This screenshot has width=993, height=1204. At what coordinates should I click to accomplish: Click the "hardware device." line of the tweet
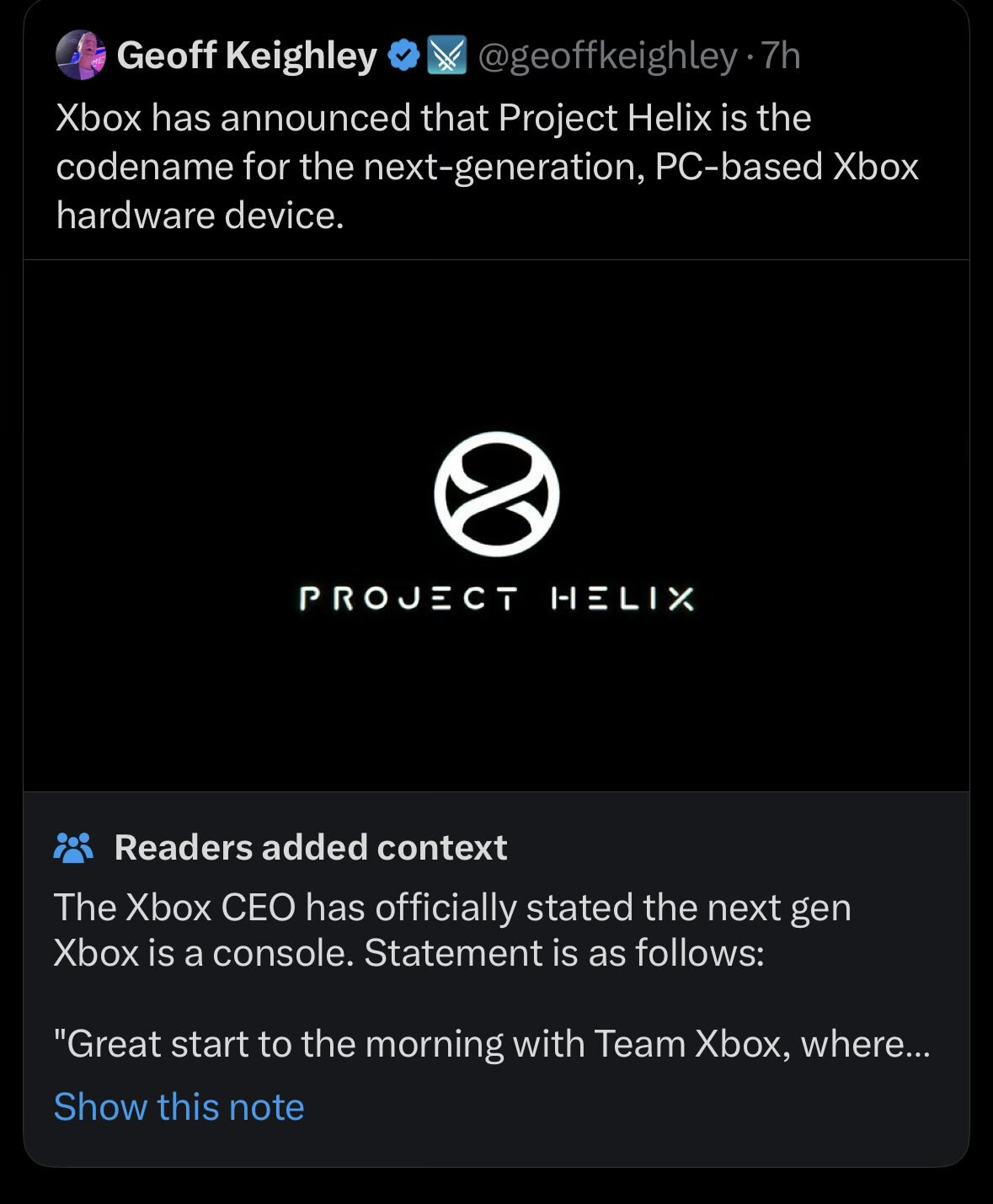tap(200, 216)
